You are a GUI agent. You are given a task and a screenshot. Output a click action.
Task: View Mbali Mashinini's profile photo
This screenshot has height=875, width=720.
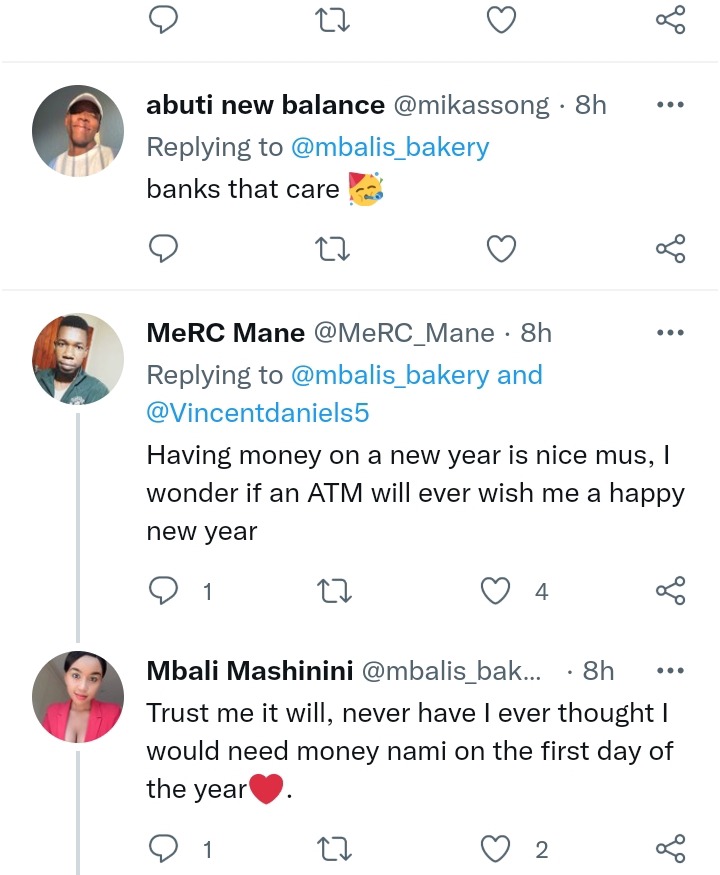(x=78, y=696)
